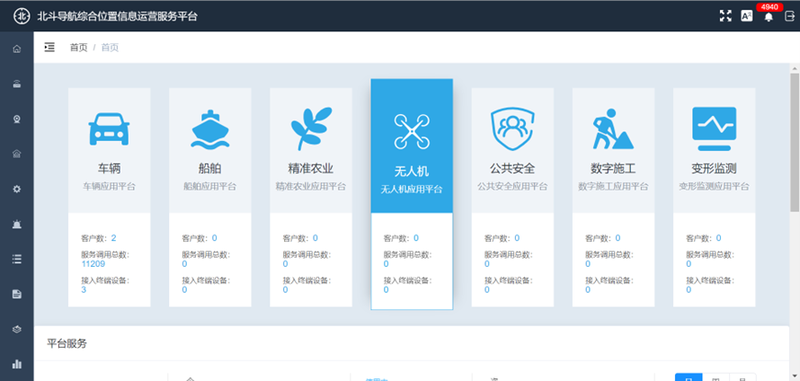
Task: Open the alarm siren icon in sidebar
Action: 17,224
